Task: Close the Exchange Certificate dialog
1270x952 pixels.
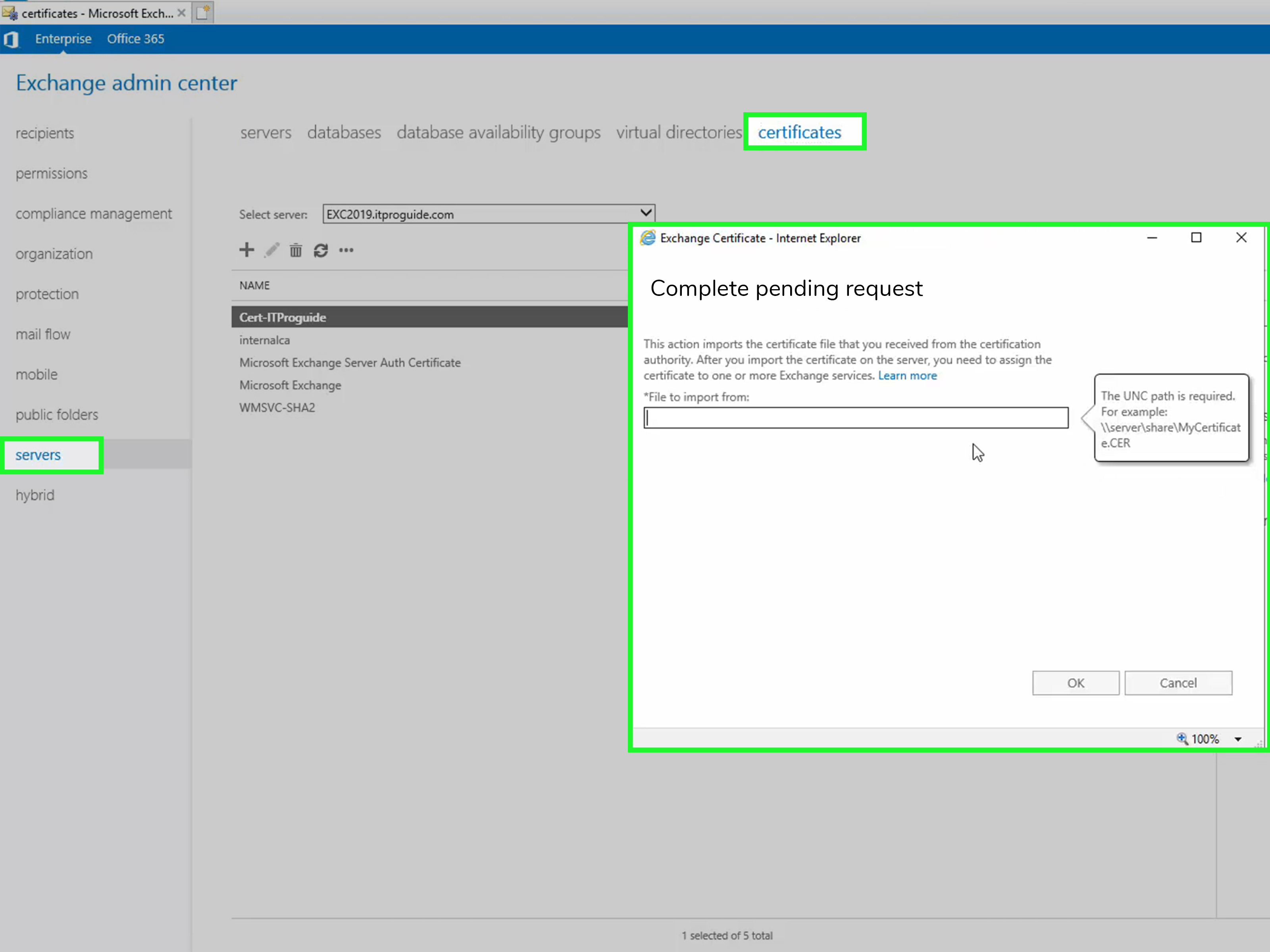Action: click(x=1241, y=238)
